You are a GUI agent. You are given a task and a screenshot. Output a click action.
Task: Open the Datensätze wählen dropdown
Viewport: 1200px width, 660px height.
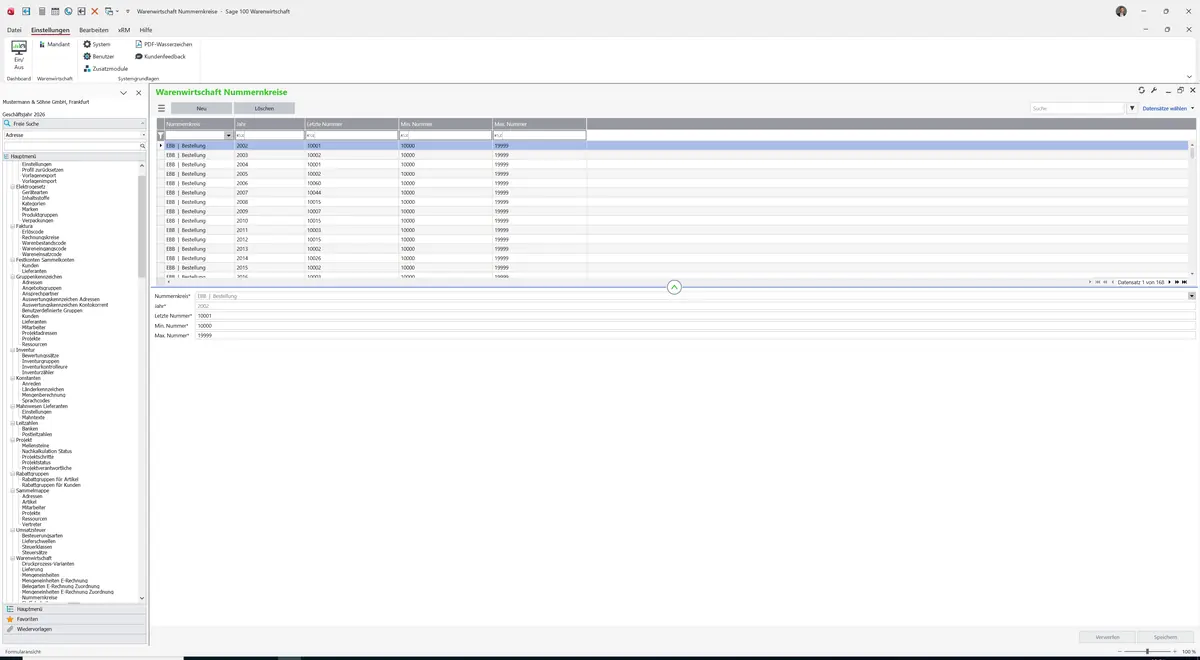coord(1168,108)
